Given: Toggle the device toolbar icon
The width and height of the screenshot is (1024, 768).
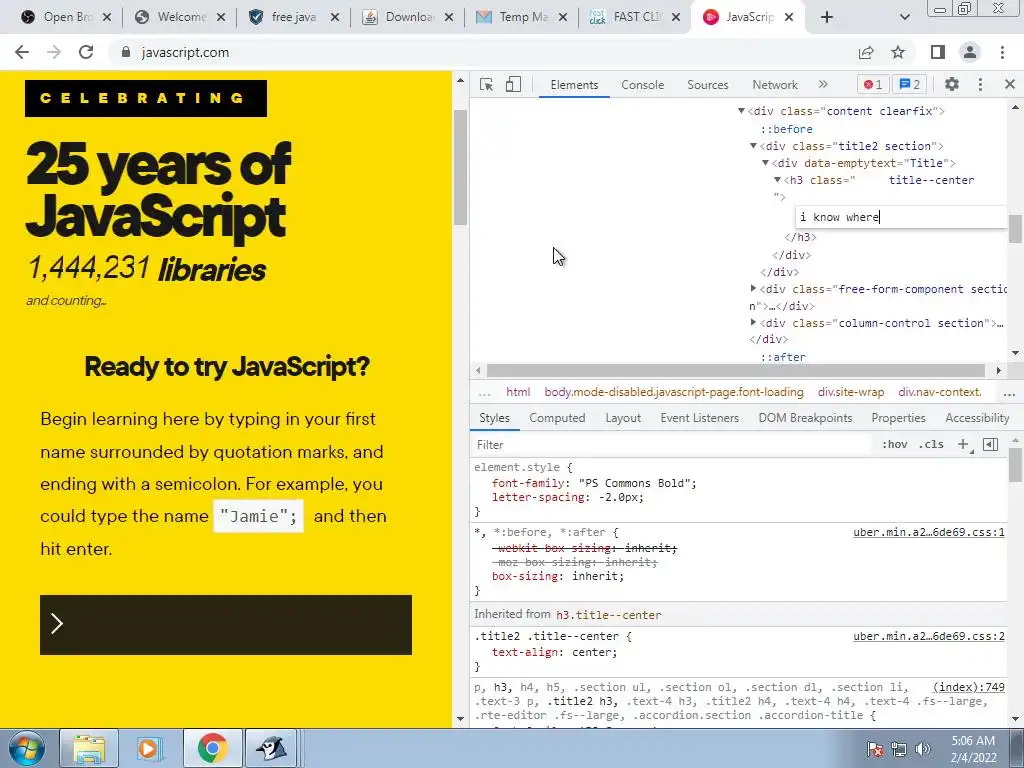Looking at the screenshot, I should [513, 85].
